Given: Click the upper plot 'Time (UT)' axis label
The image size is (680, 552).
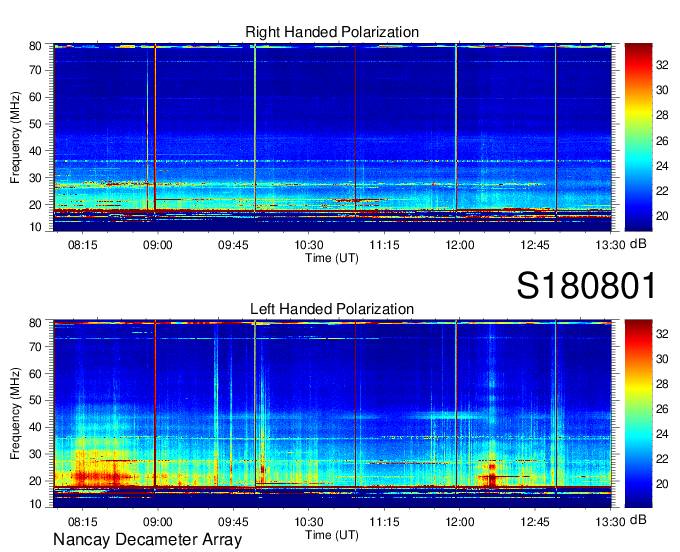Looking at the screenshot, I should tap(332, 258).
